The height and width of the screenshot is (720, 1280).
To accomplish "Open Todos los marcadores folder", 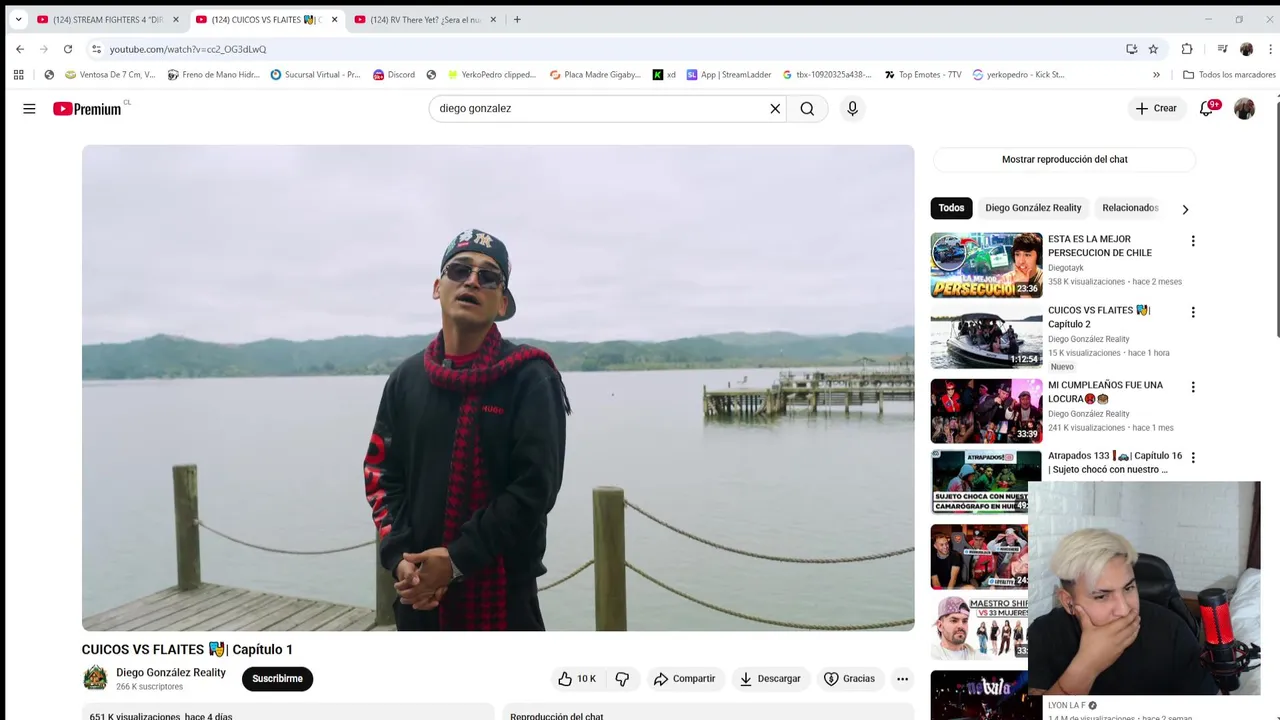I will tap(1229, 75).
